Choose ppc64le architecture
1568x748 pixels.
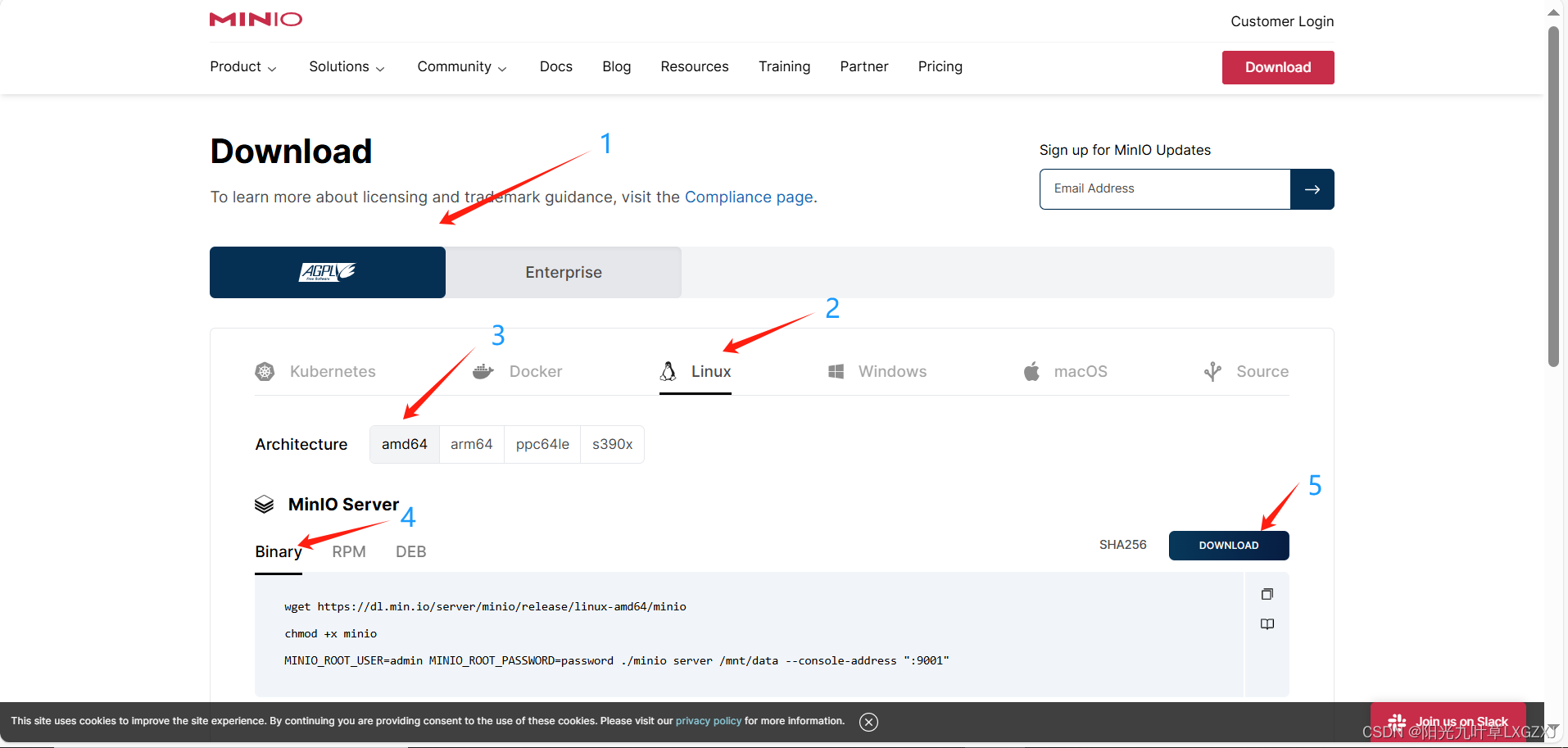pyautogui.click(x=542, y=444)
